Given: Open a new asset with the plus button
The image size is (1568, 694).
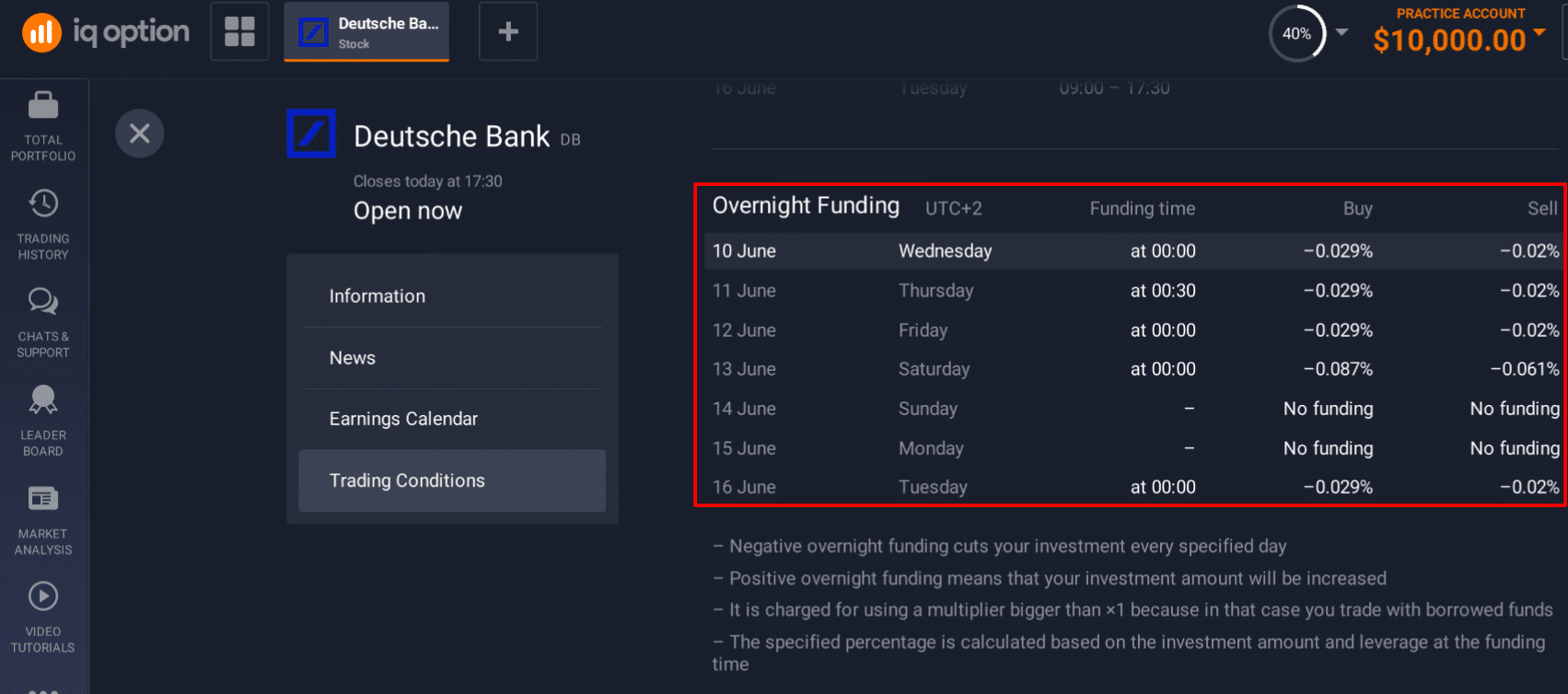Looking at the screenshot, I should (507, 30).
